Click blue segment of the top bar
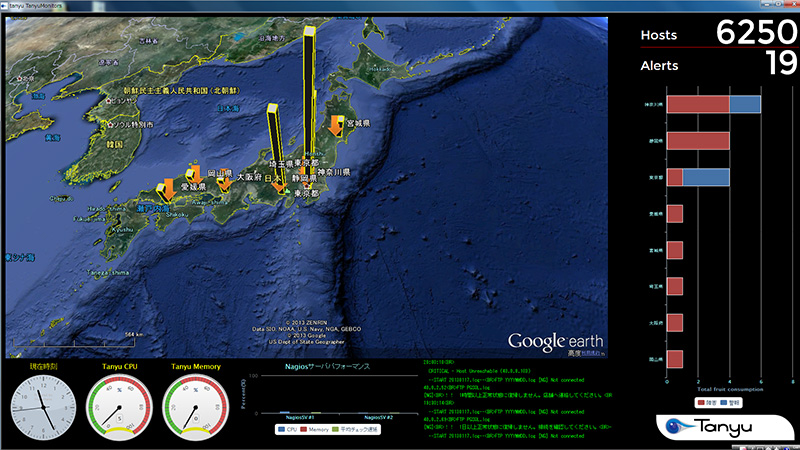This screenshot has height=450, width=800. [745, 105]
